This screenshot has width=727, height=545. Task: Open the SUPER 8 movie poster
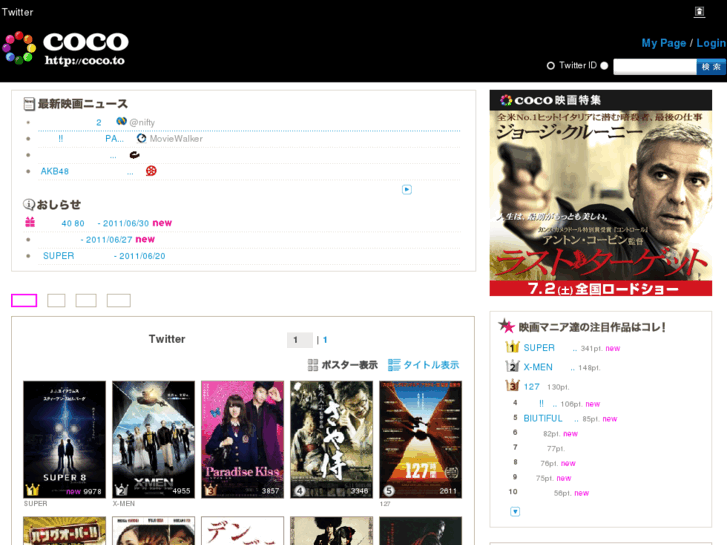tap(64, 440)
